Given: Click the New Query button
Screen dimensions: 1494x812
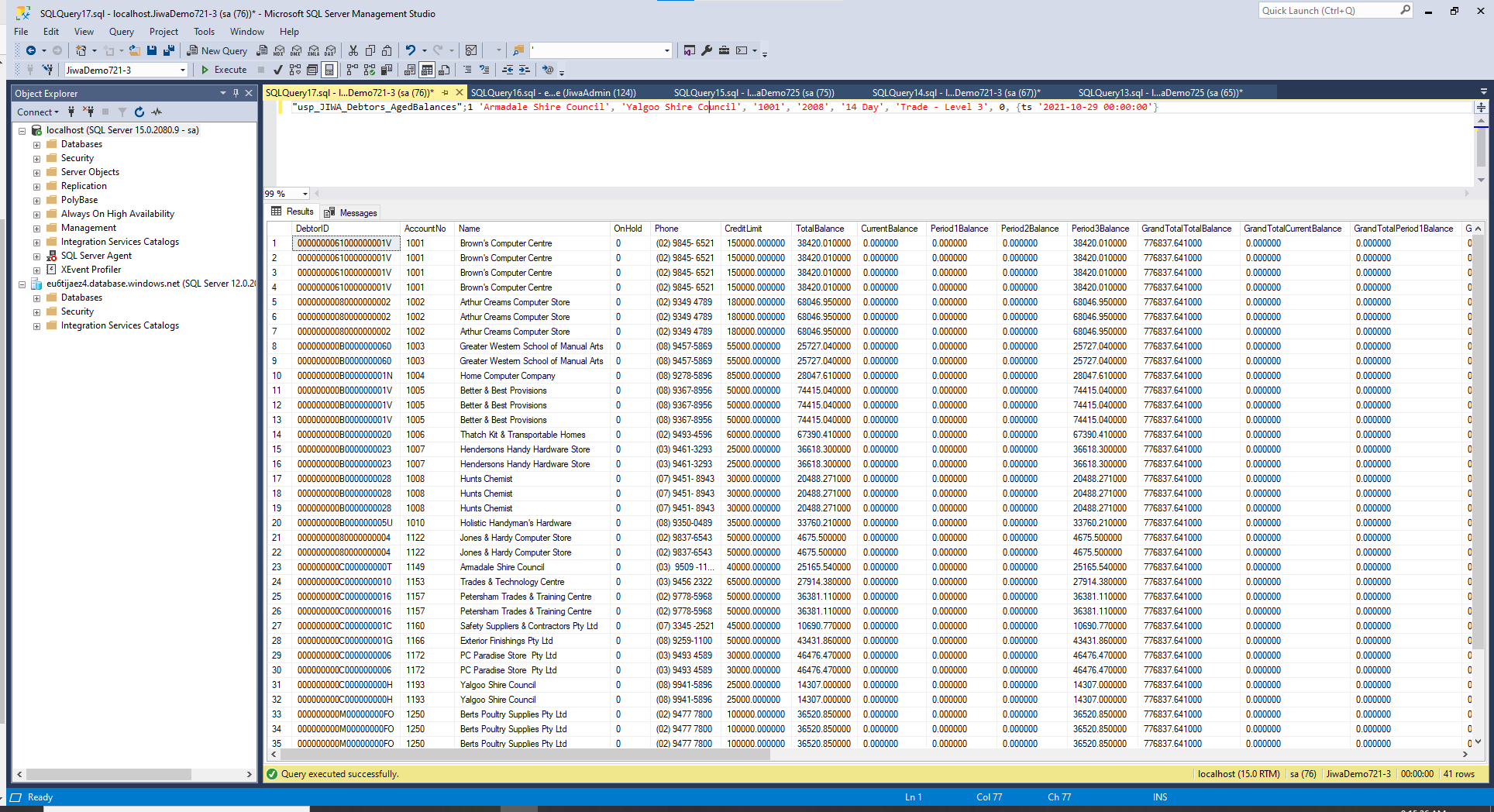Looking at the screenshot, I should 217,50.
